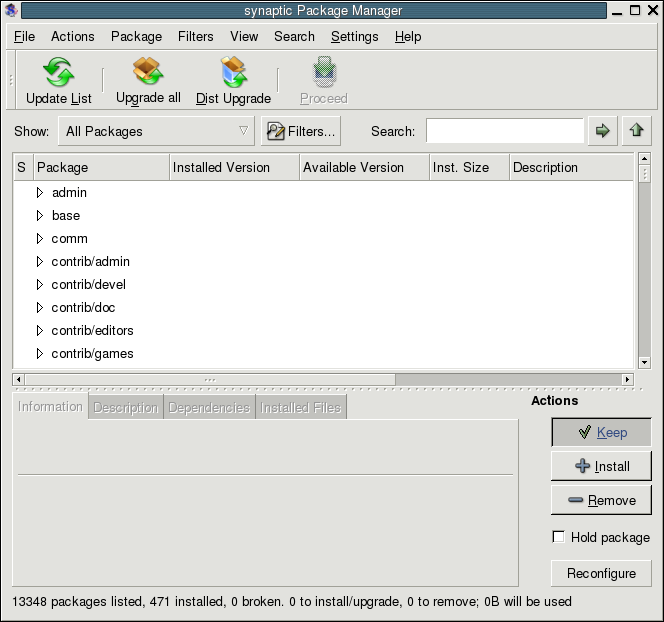Switch to the Information tab

pos(50,406)
